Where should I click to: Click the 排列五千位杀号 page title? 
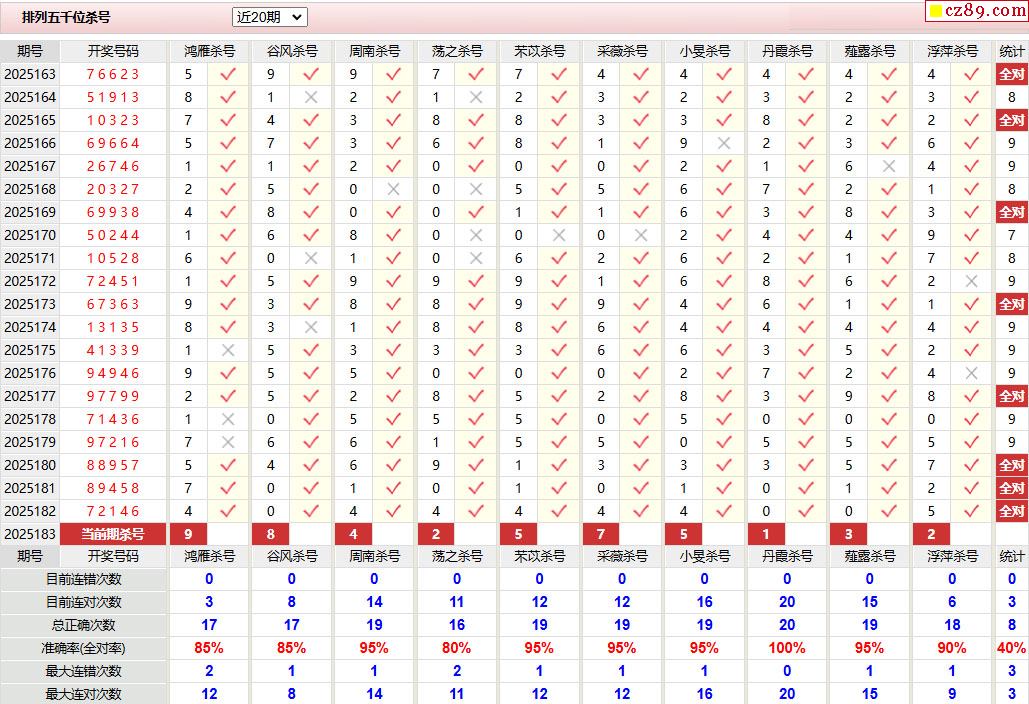[66, 17]
